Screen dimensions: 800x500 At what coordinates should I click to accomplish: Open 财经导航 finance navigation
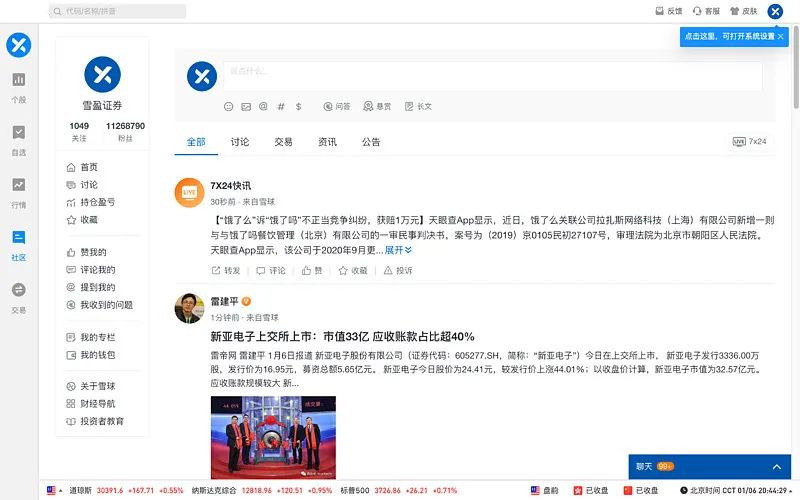(91, 404)
